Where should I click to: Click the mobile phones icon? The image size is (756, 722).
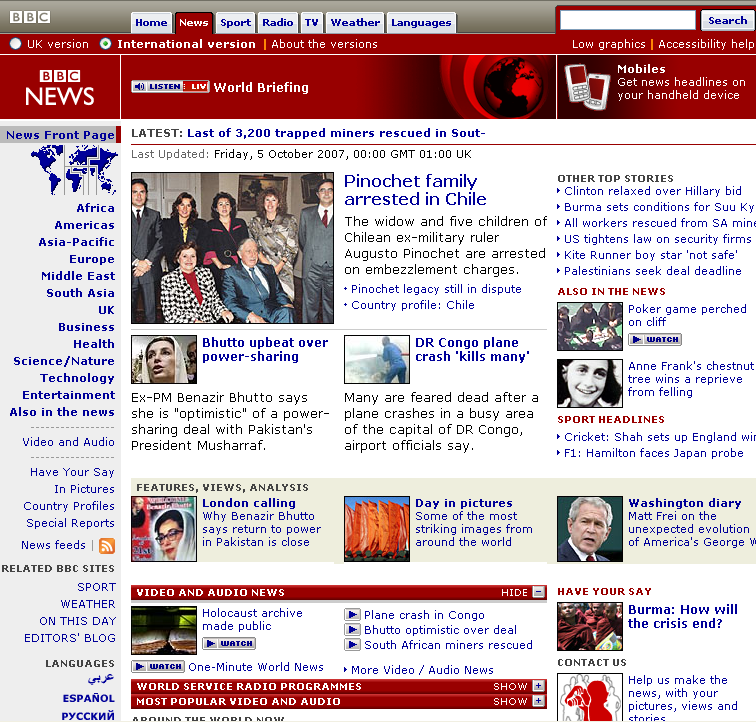pyautogui.click(x=586, y=84)
